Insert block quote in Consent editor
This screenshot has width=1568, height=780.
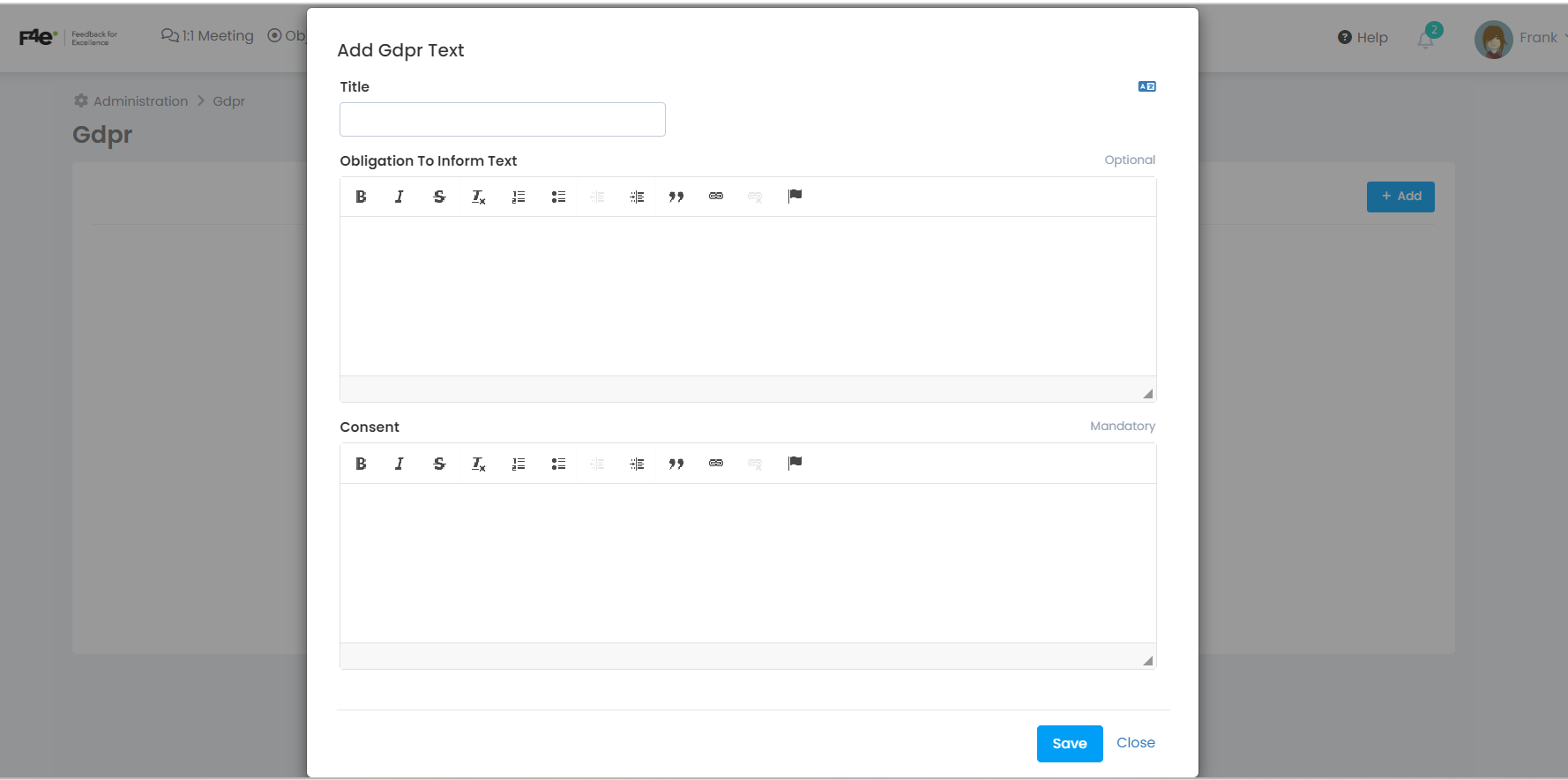point(676,464)
